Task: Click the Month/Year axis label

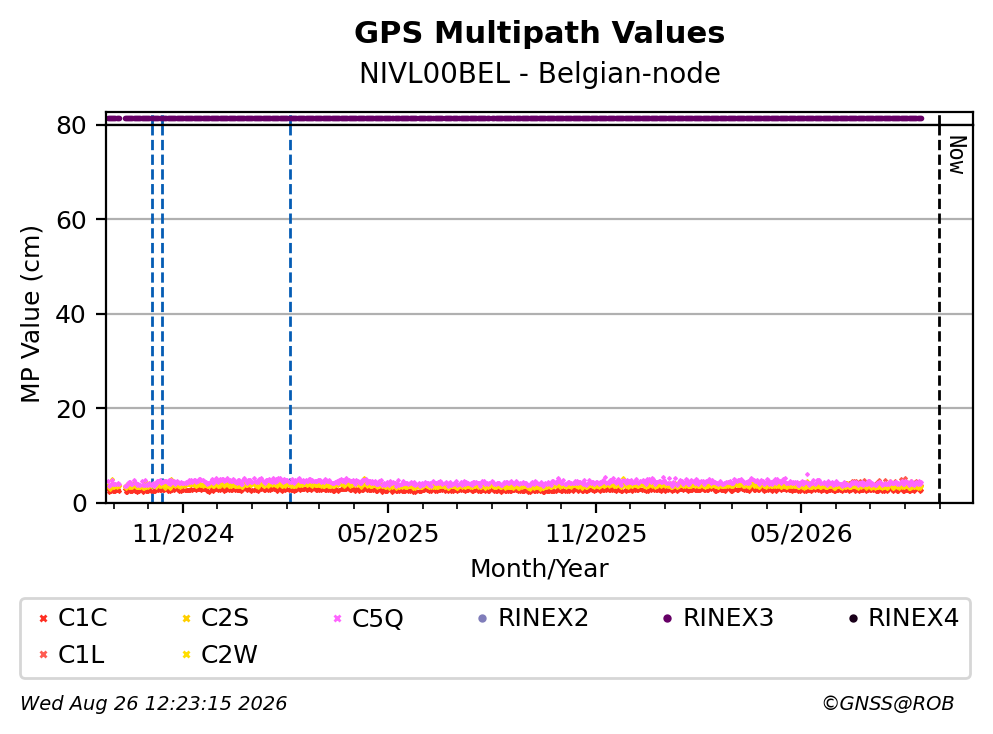Action: [539, 569]
